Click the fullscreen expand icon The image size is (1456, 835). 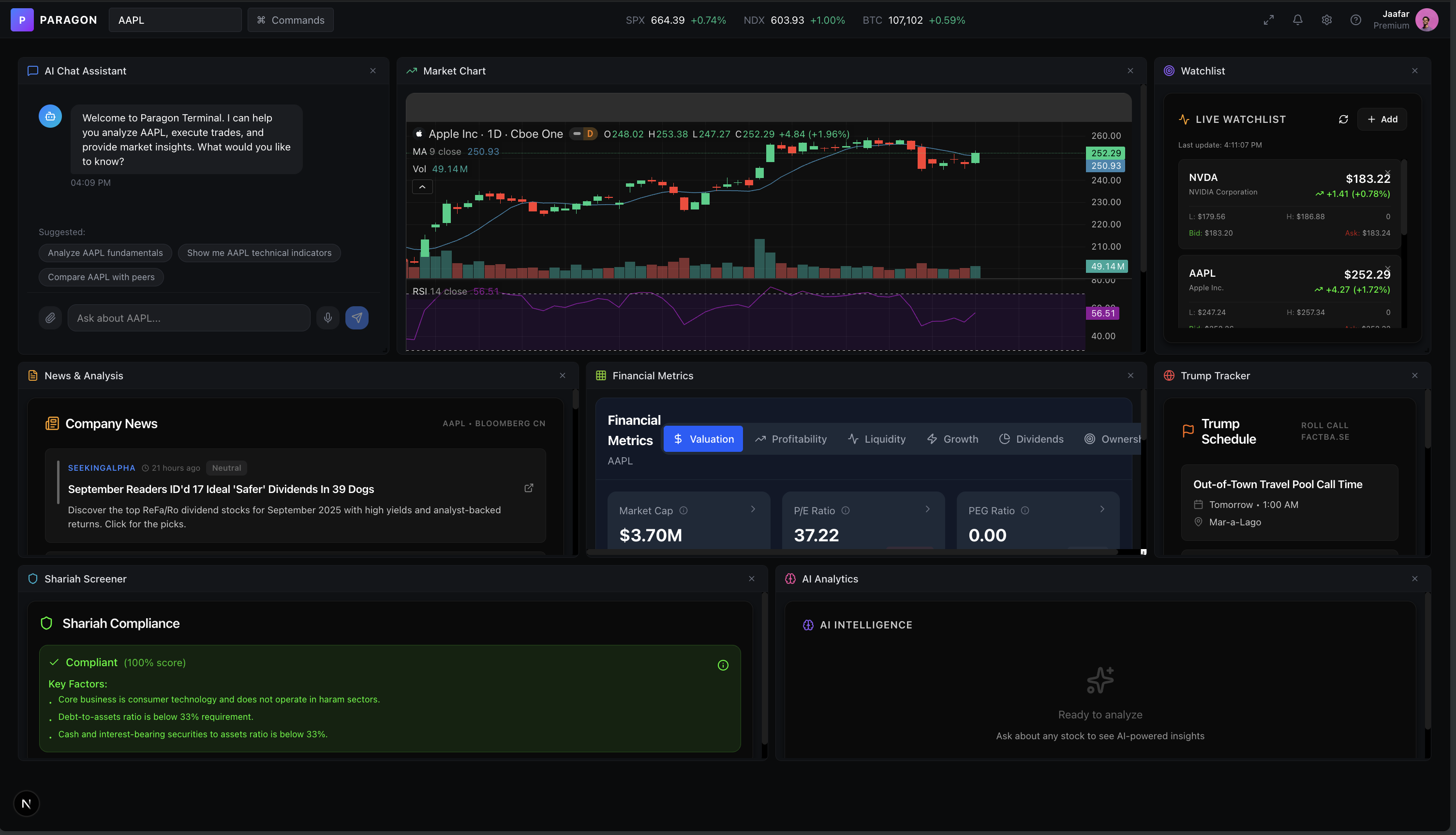pyautogui.click(x=1268, y=20)
